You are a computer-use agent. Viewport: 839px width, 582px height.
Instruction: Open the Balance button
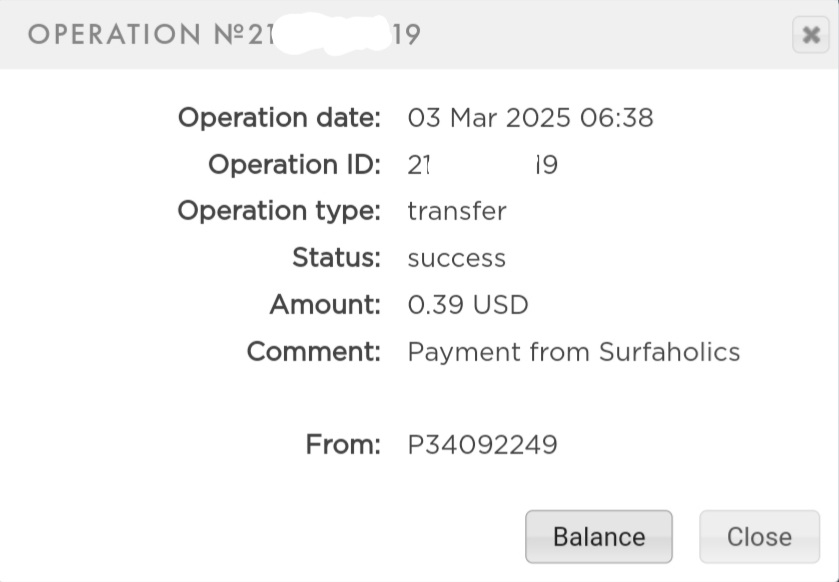599,537
